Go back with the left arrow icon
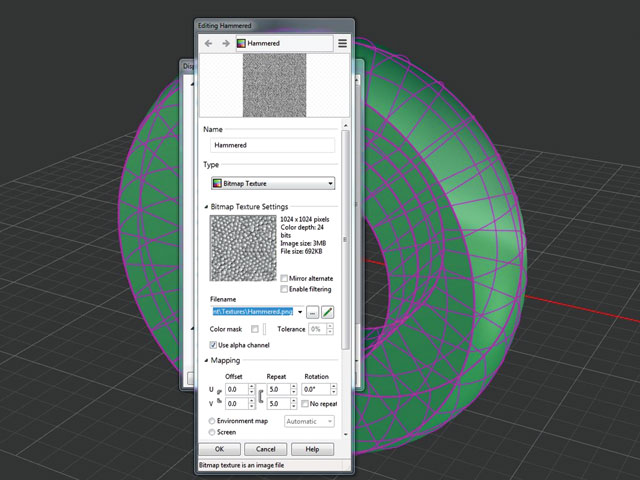Image resolution: width=640 pixels, height=480 pixels. click(208, 43)
